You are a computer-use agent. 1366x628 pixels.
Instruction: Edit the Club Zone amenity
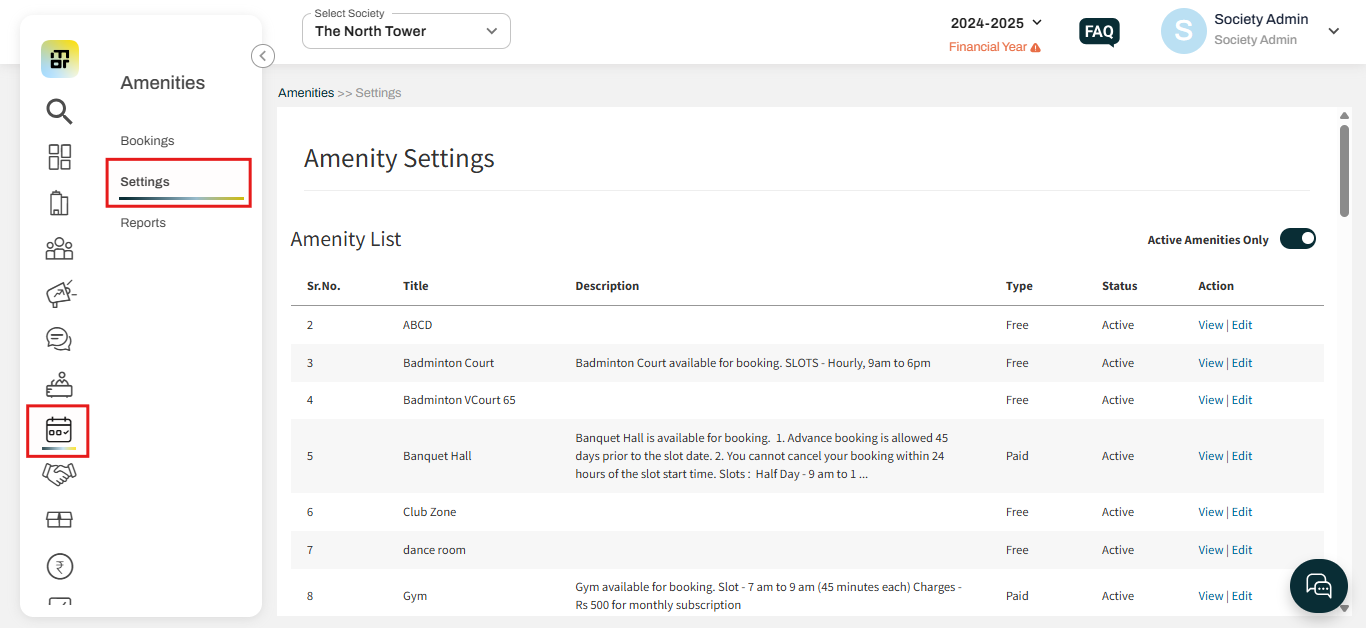[1242, 512]
